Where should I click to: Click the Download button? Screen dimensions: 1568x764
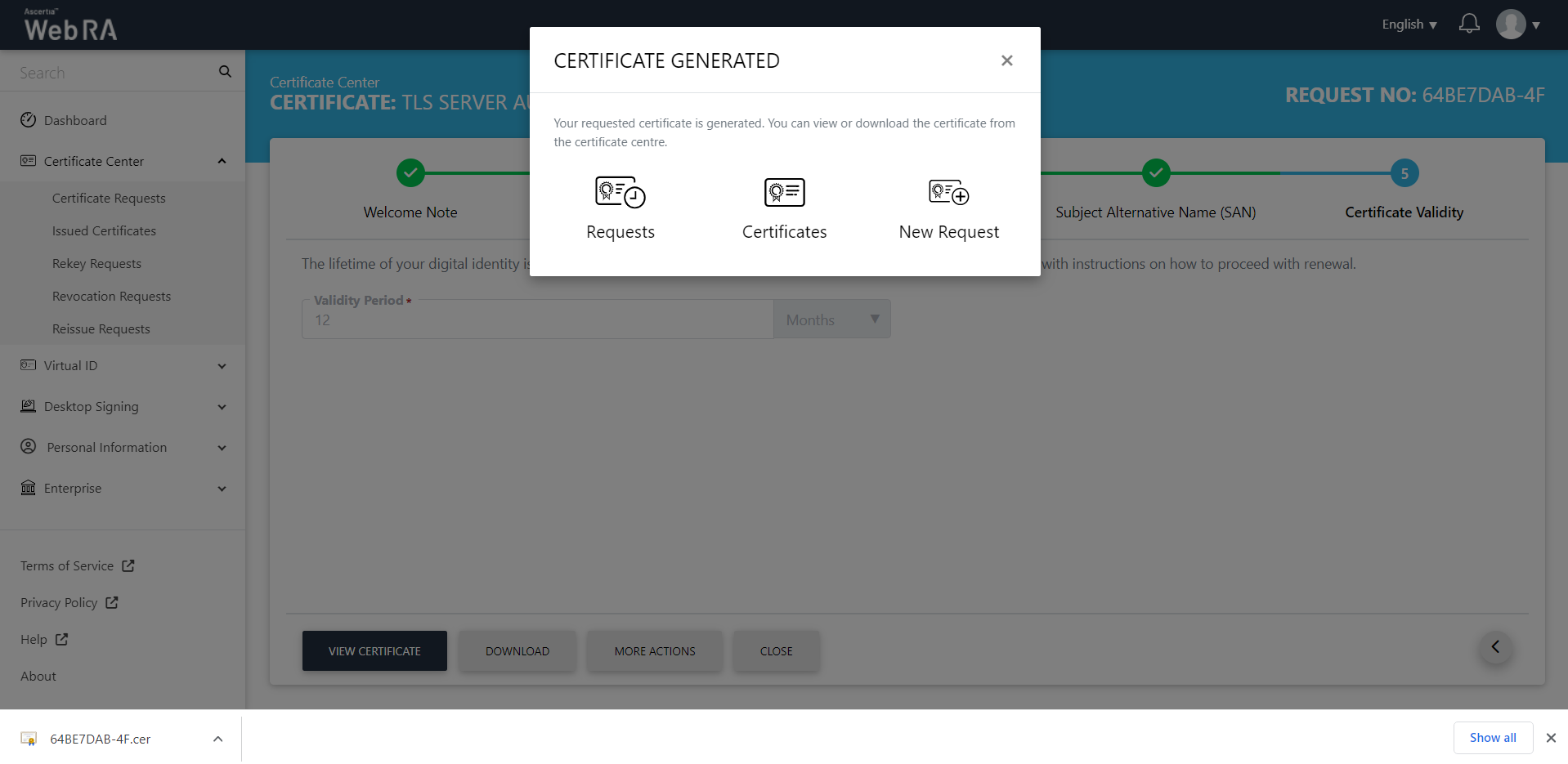(x=517, y=651)
